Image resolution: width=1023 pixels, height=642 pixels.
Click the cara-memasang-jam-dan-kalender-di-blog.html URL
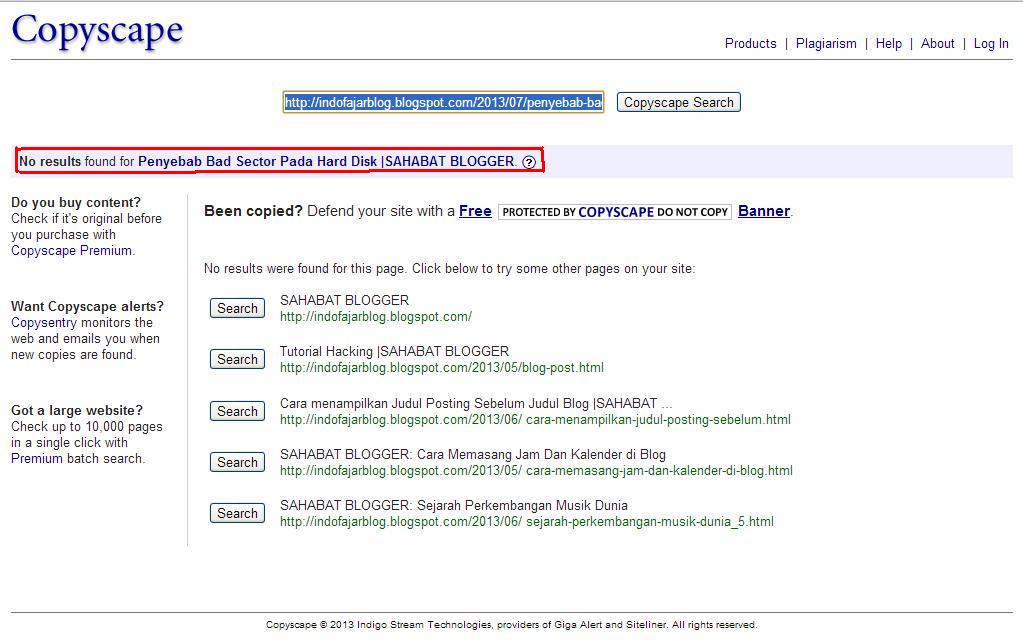pyautogui.click(x=536, y=470)
